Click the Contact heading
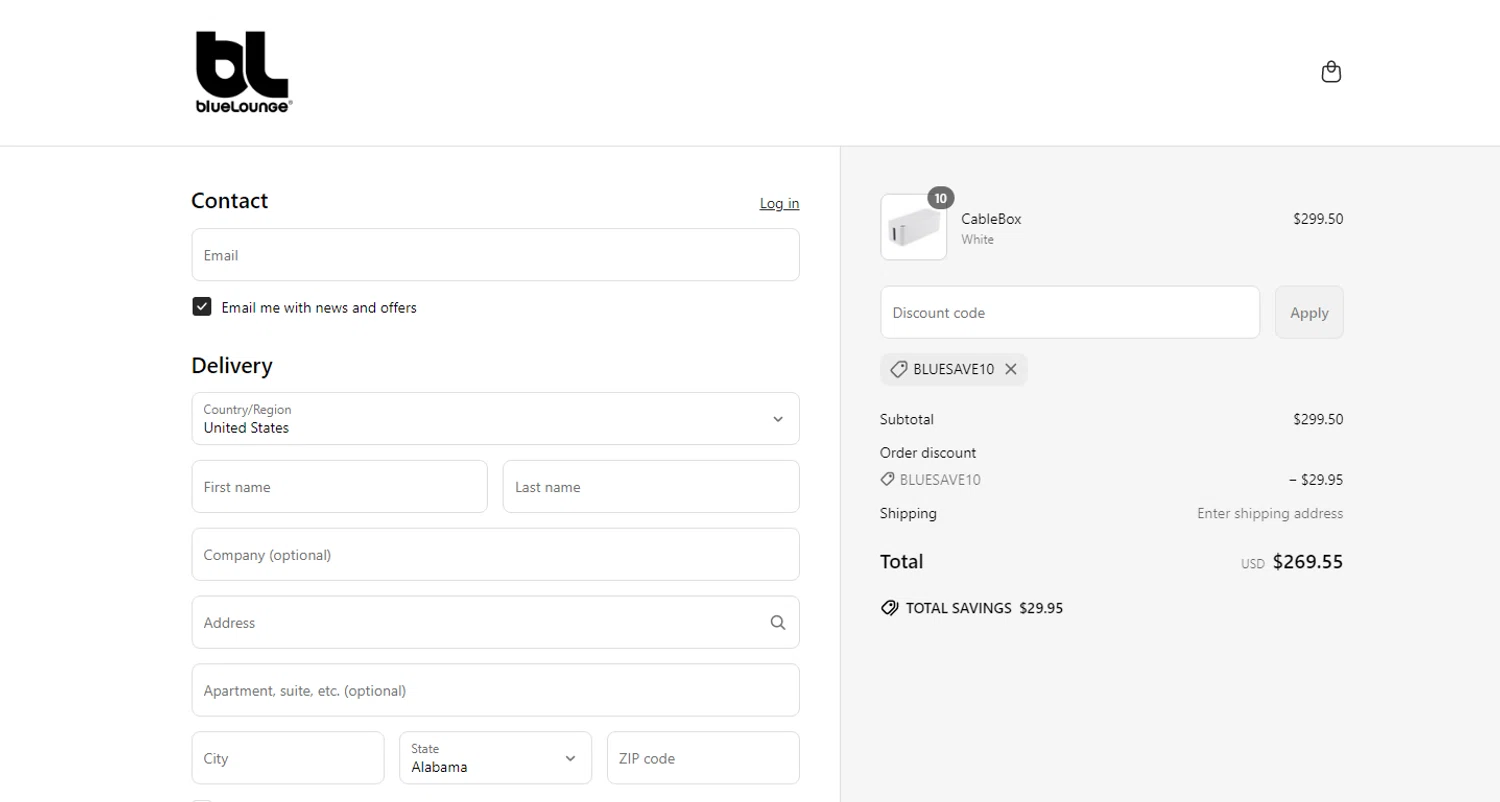This screenshot has height=802, width=1500. [230, 201]
